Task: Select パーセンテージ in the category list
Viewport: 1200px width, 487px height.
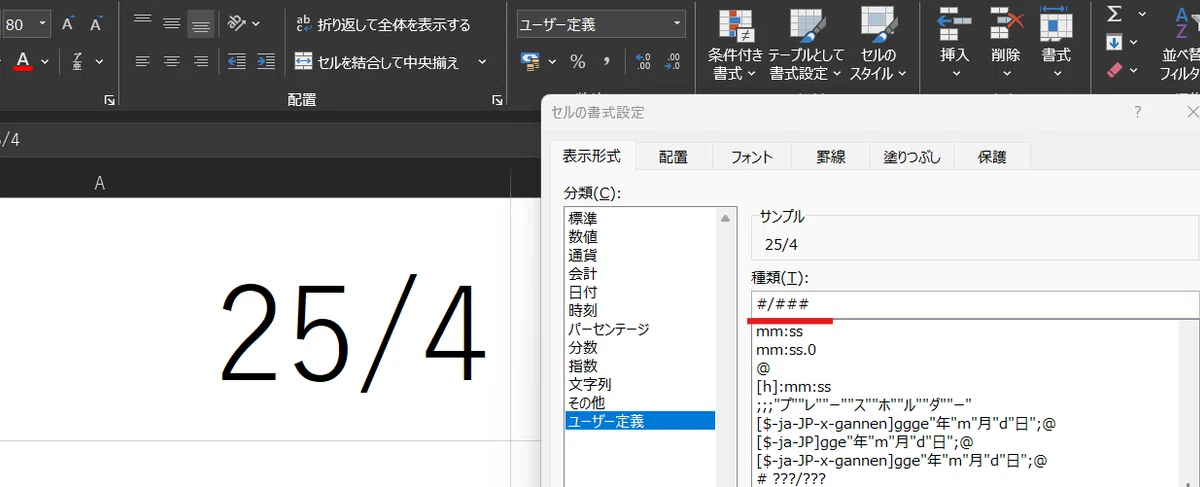Action: tap(640, 328)
